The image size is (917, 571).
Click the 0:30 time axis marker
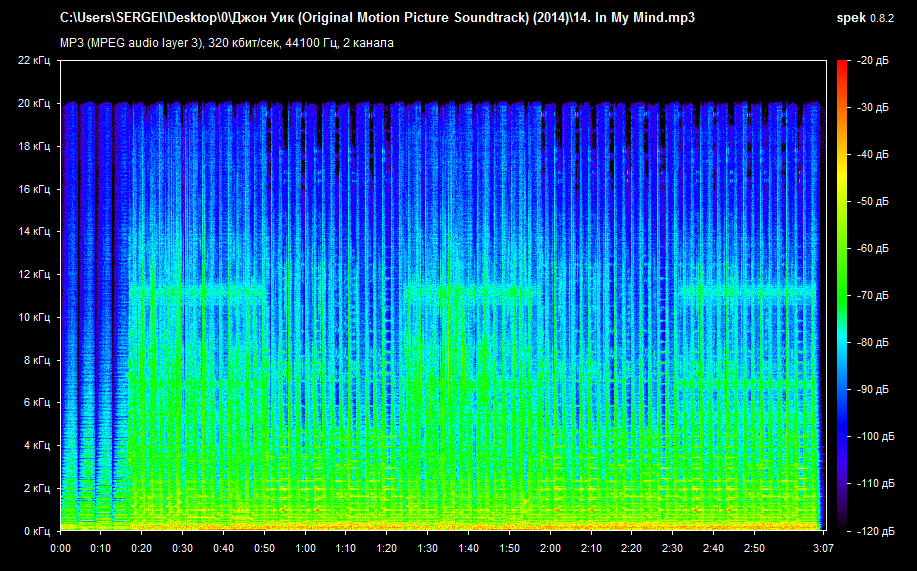183,549
